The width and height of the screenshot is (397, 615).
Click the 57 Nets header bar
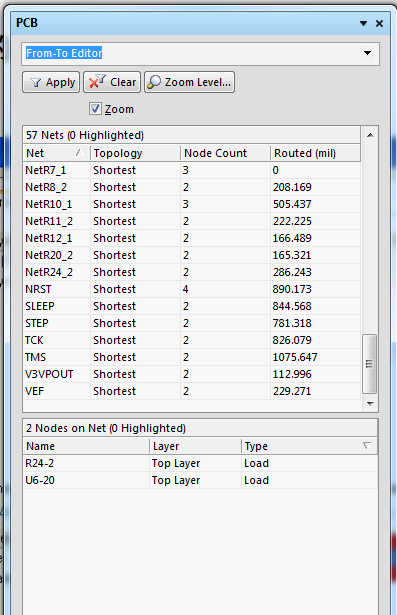click(191, 135)
